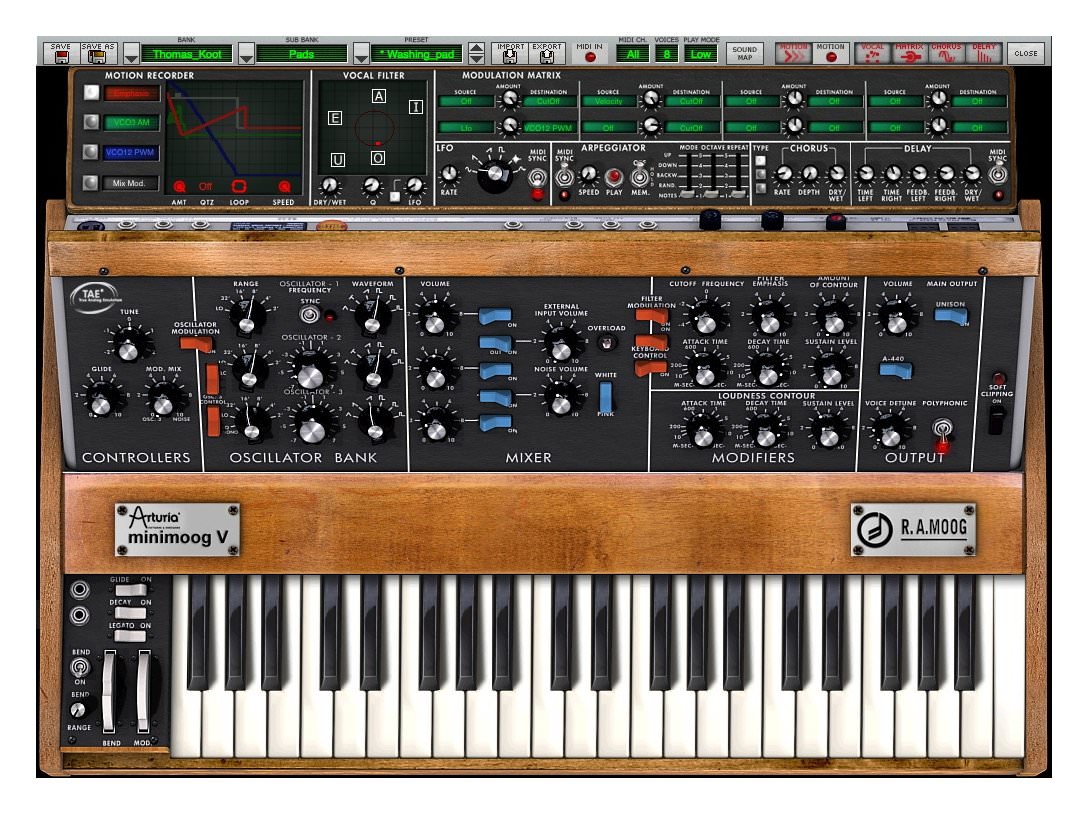This screenshot has height=814, width=1088.
Task: Click the vowel A in Vocal Filter
Action: click(378, 96)
